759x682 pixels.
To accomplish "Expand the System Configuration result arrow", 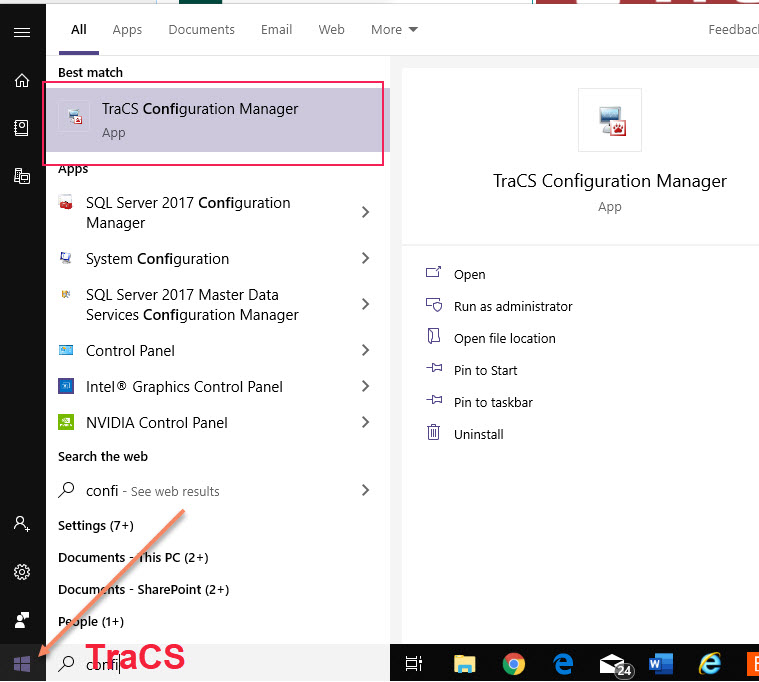I will pos(365,259).
